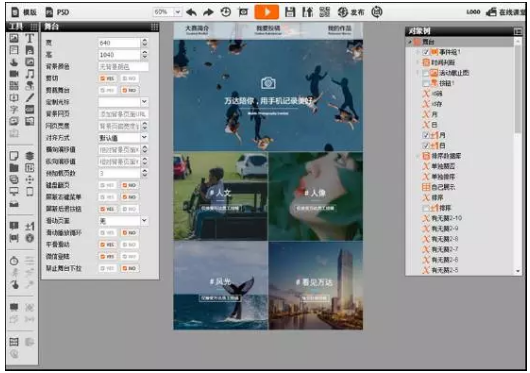The image size is (530, 373).
Task: Select the line drawing tool
Action: pyautogui.click(x=30, y=98)
